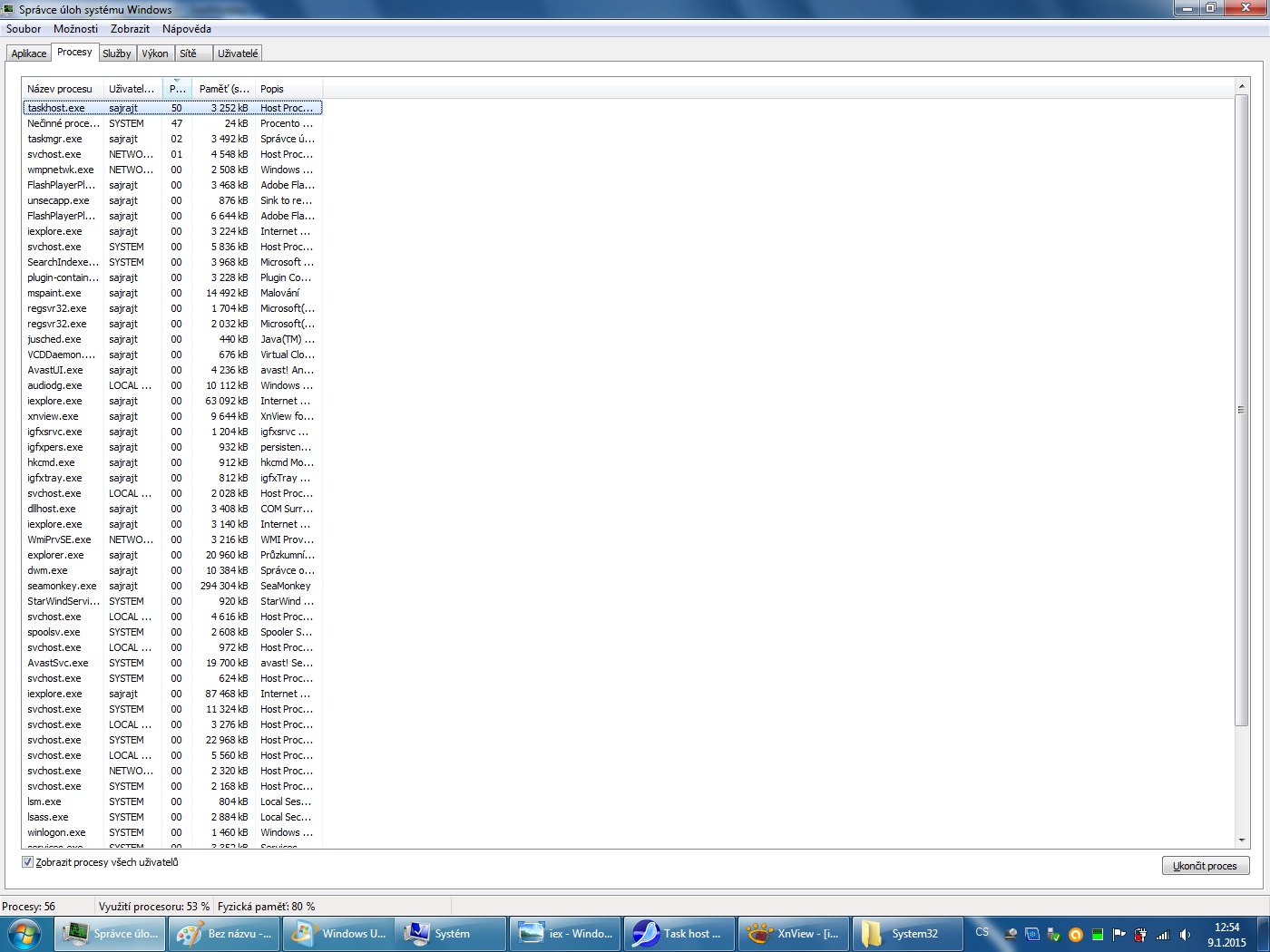Image resolution: width=1270 pixels, height=952 pixels.
Task: Sort by 'Uživatel...' column header
Action: click(132, 89)
